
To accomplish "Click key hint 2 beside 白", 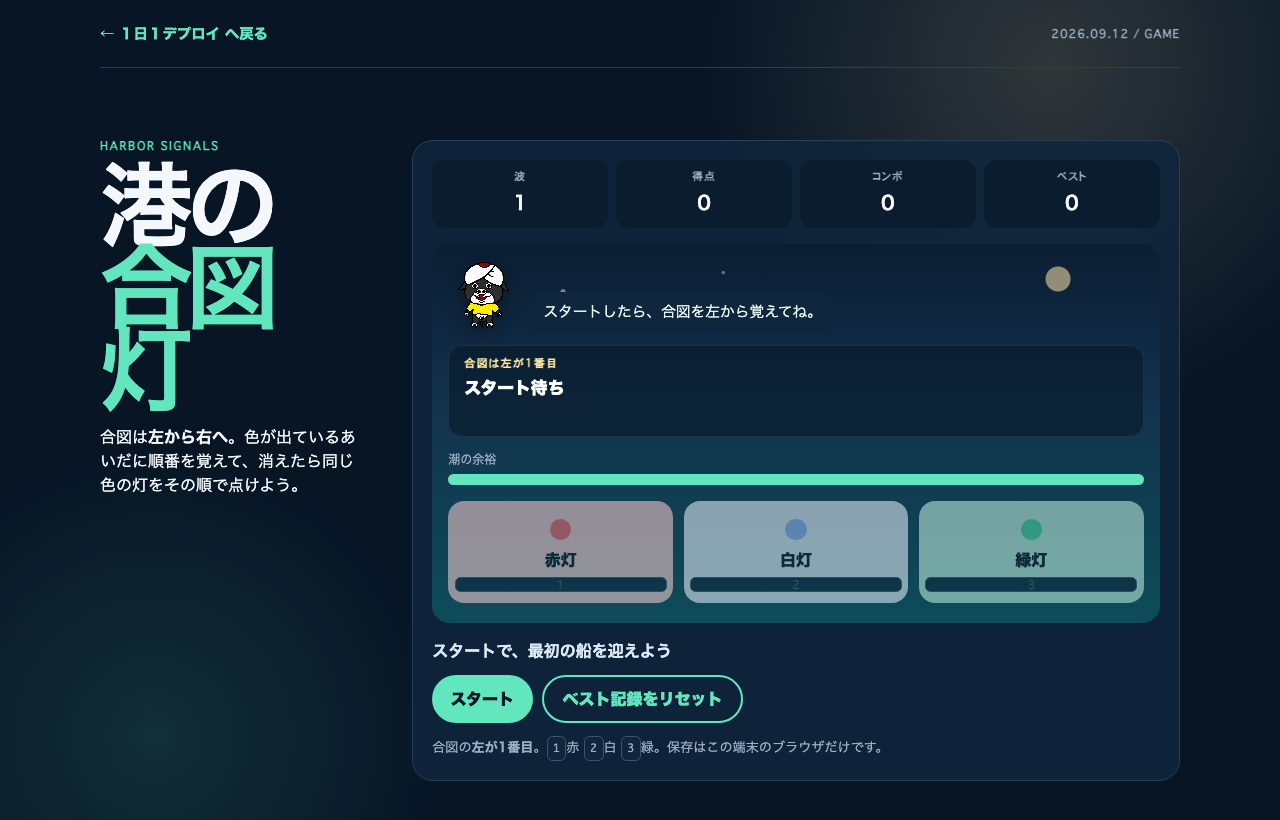I will [594, 747].
